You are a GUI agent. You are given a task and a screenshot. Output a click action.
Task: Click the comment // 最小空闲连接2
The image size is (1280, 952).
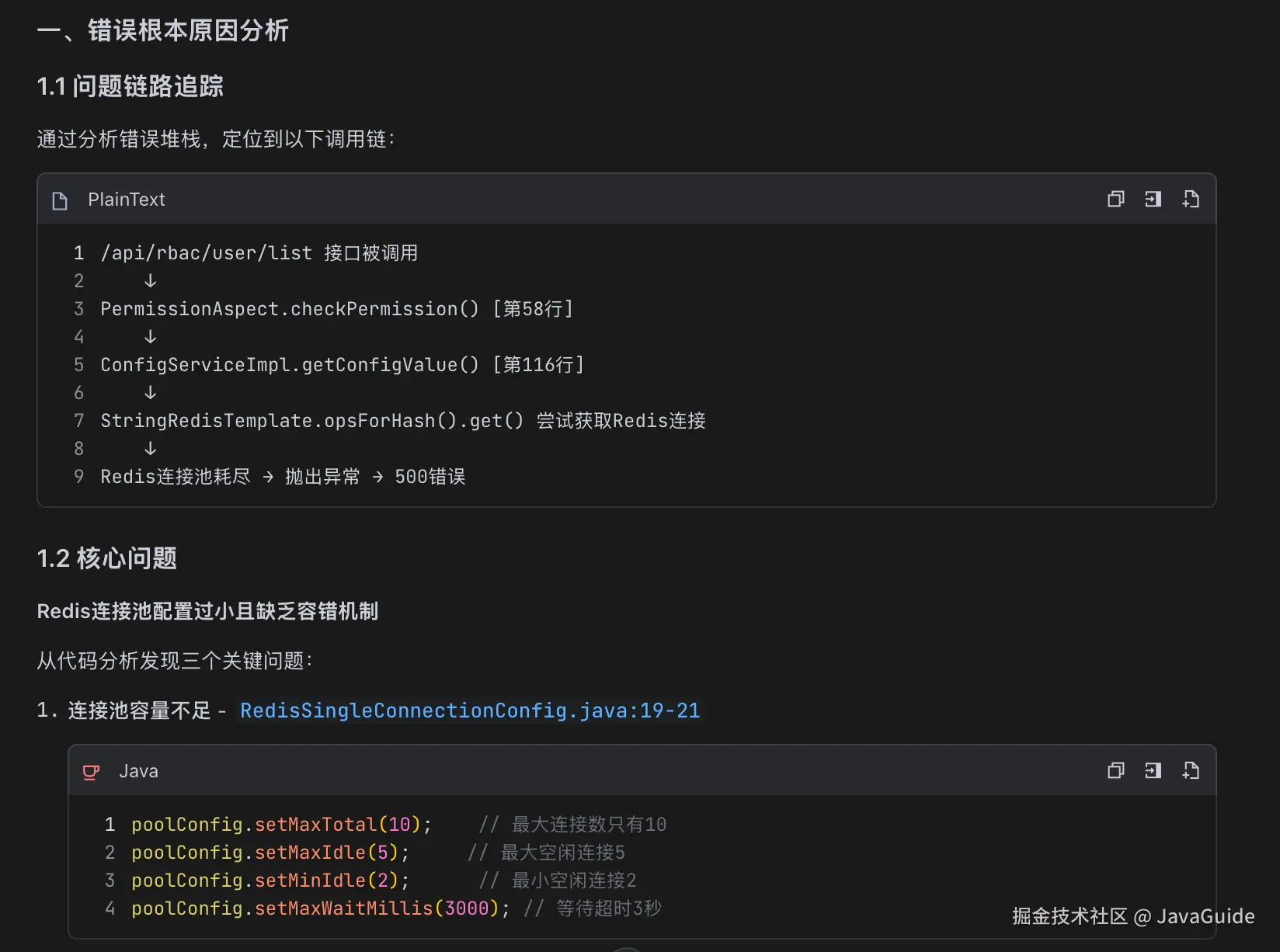(558, 881)
